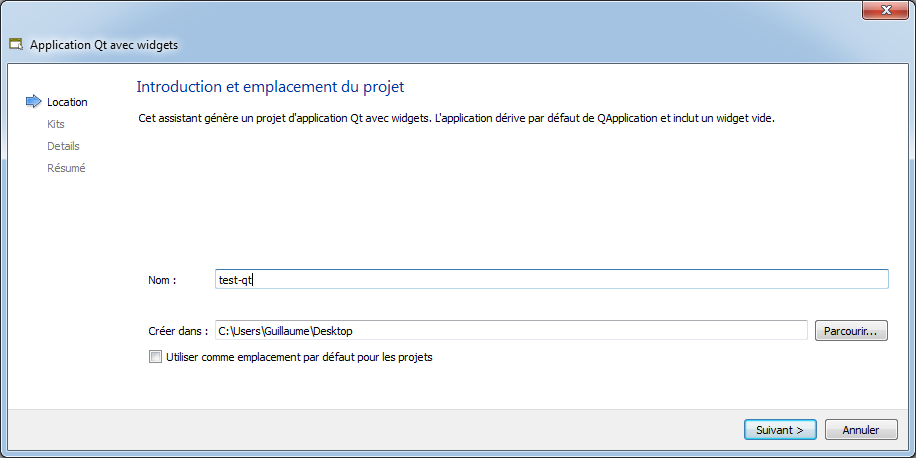Screen dimensions: 916x458
Task: Select the Résumé step in the sidebar
Action: click(66, 168)
